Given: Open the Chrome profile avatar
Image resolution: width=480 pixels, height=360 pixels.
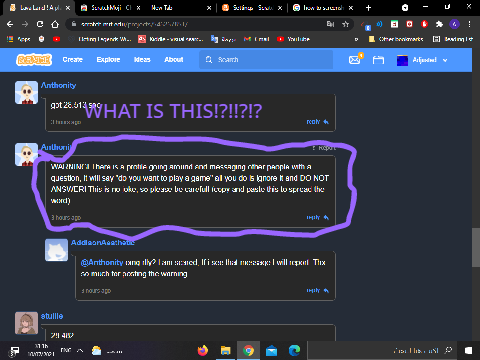Looking at the screenshot, I should (x=454, y=24).
